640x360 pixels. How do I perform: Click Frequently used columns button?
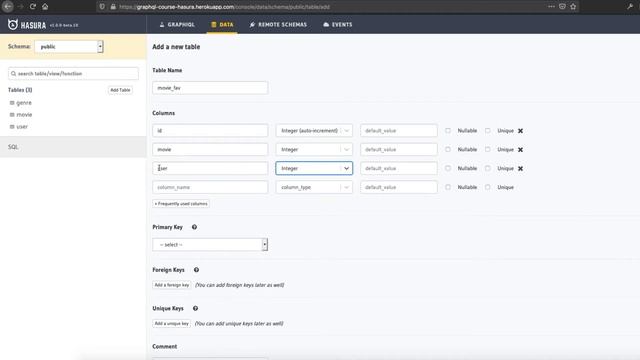click(181, 204)
